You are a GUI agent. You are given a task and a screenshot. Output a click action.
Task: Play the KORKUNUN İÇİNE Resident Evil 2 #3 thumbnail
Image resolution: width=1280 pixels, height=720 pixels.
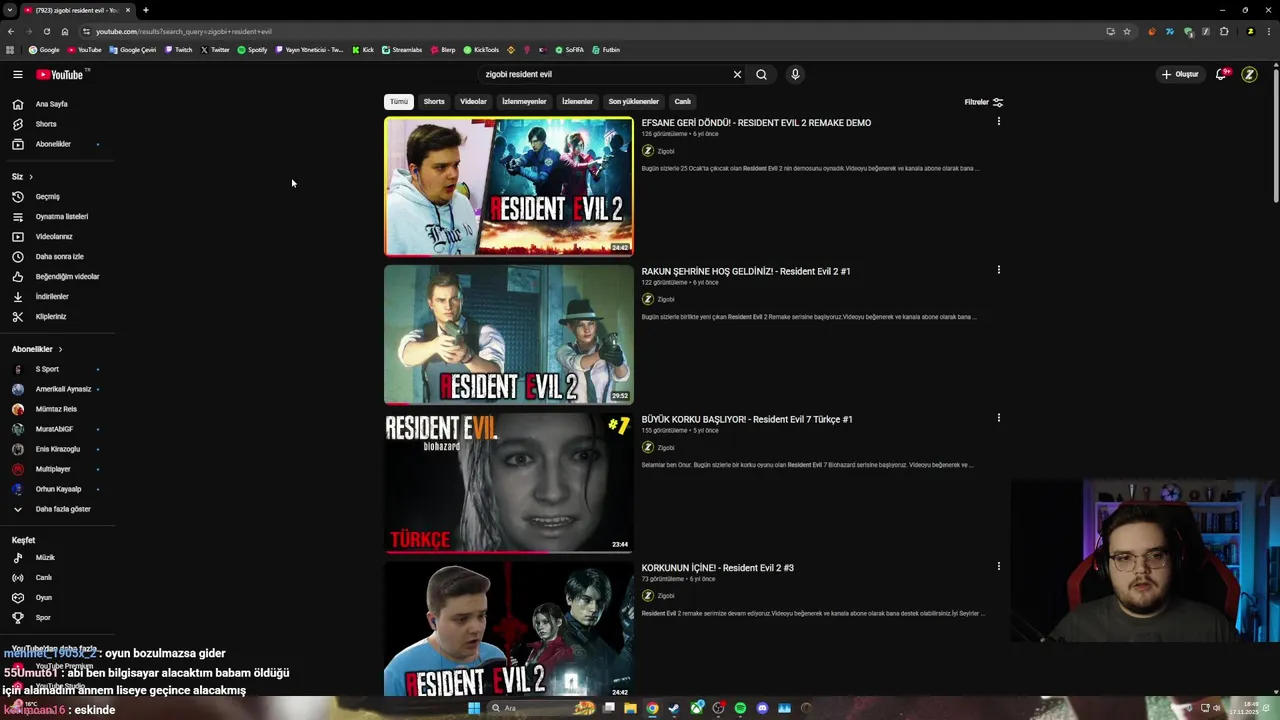(509, 628)
